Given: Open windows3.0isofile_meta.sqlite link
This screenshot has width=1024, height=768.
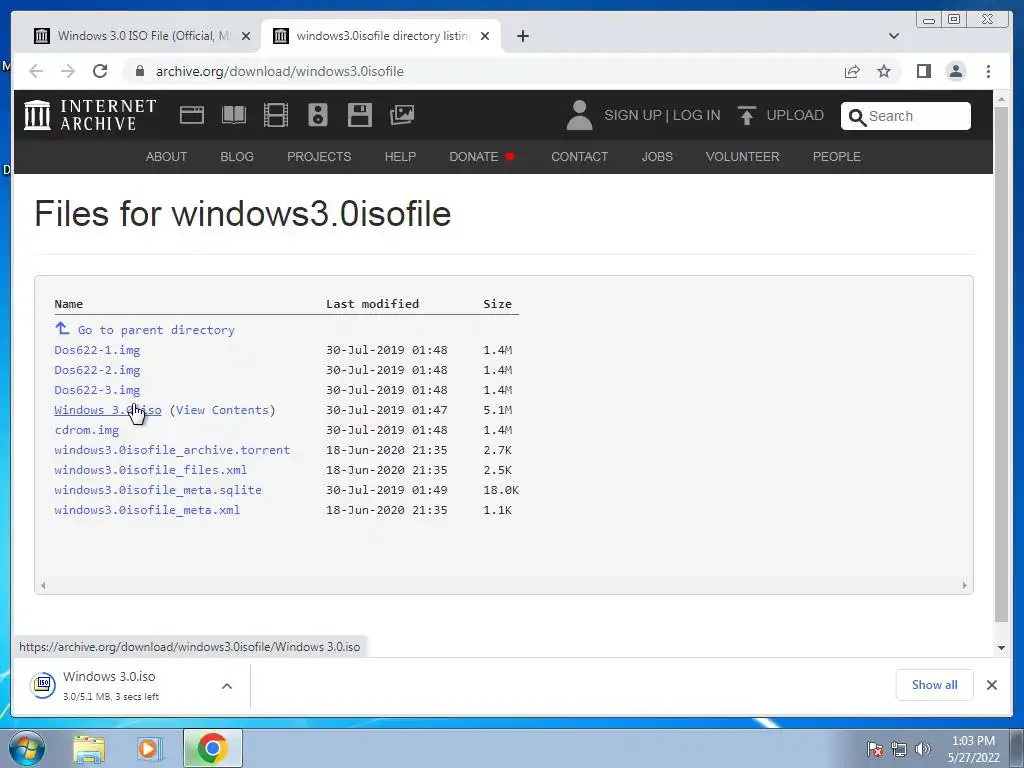Looking at the screenshot, I should 158,490.
